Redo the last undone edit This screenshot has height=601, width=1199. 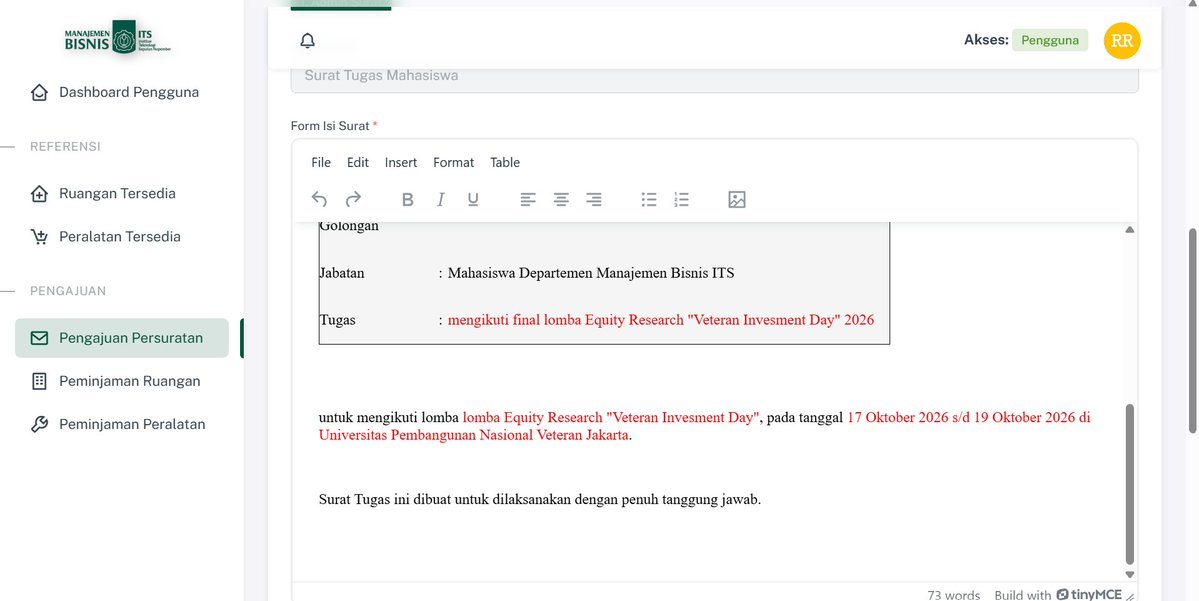[353, 200]
